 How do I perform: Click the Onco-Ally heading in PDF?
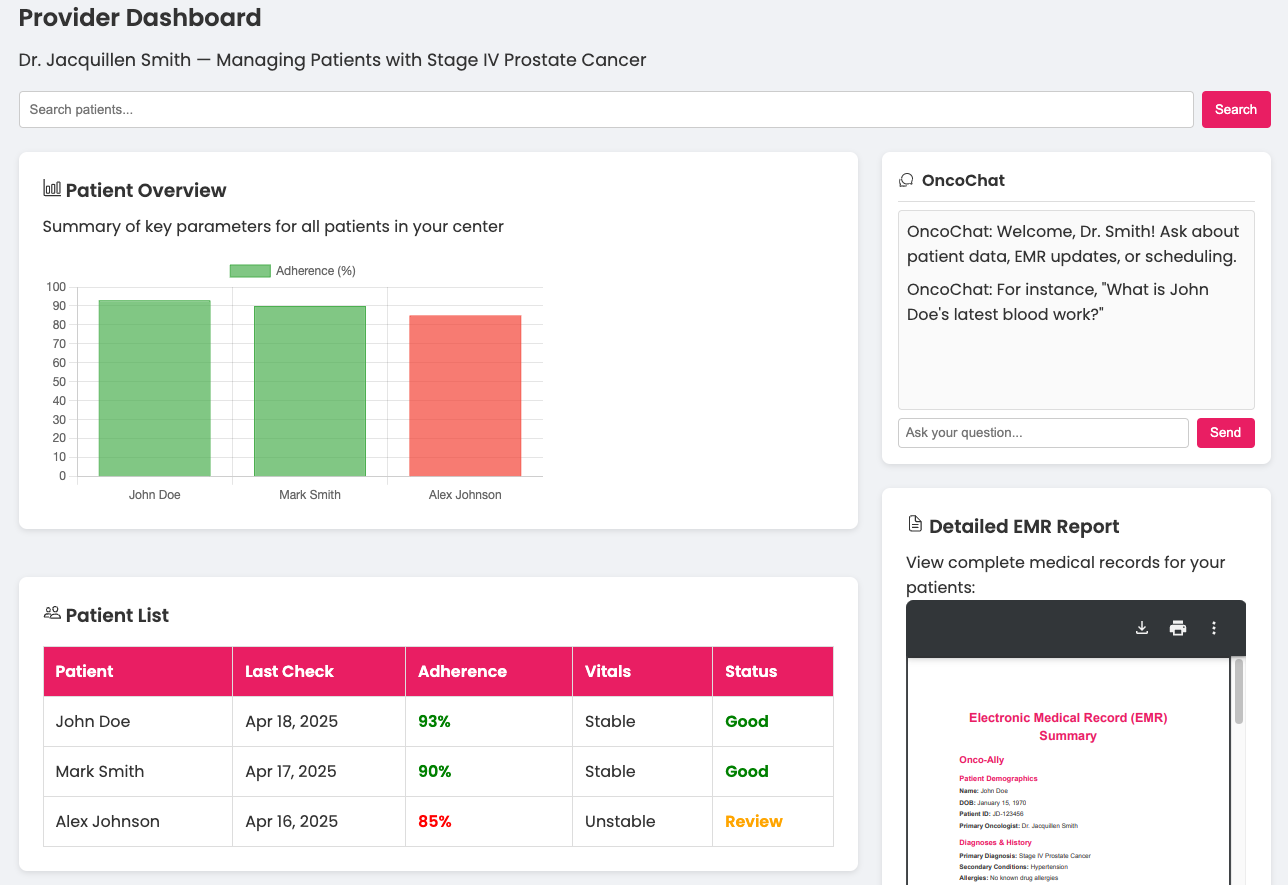[x=982, y=760]
